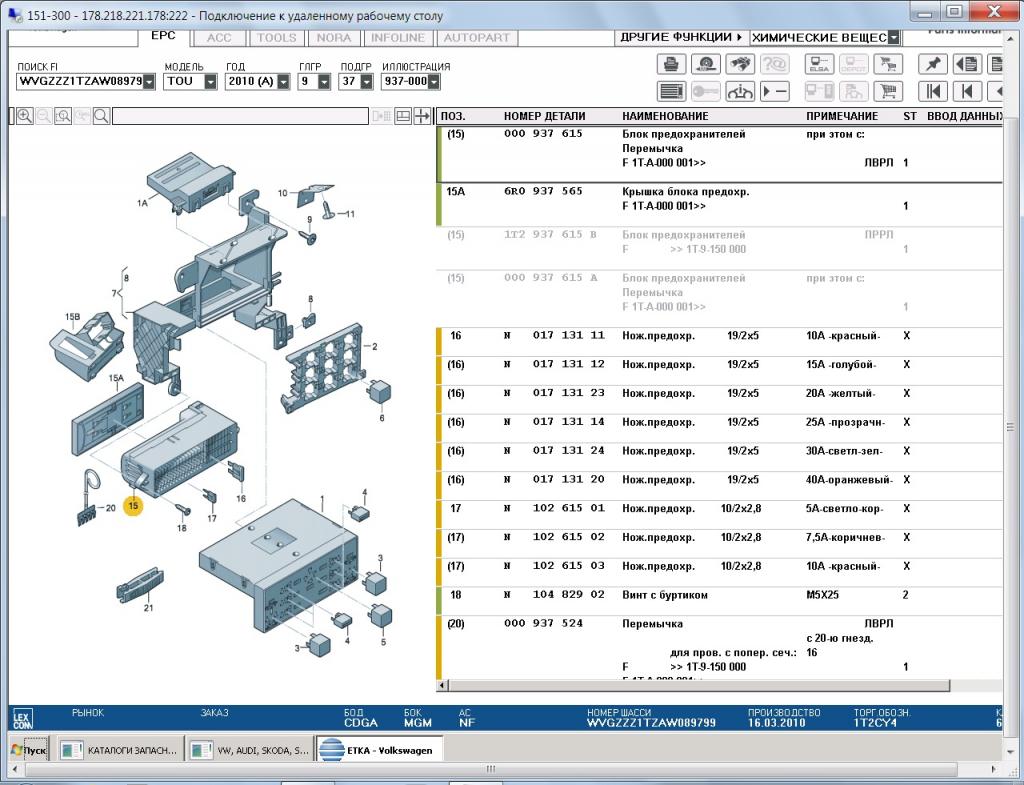
Task: Click the plain magnifier search icon
Action: 101,116
